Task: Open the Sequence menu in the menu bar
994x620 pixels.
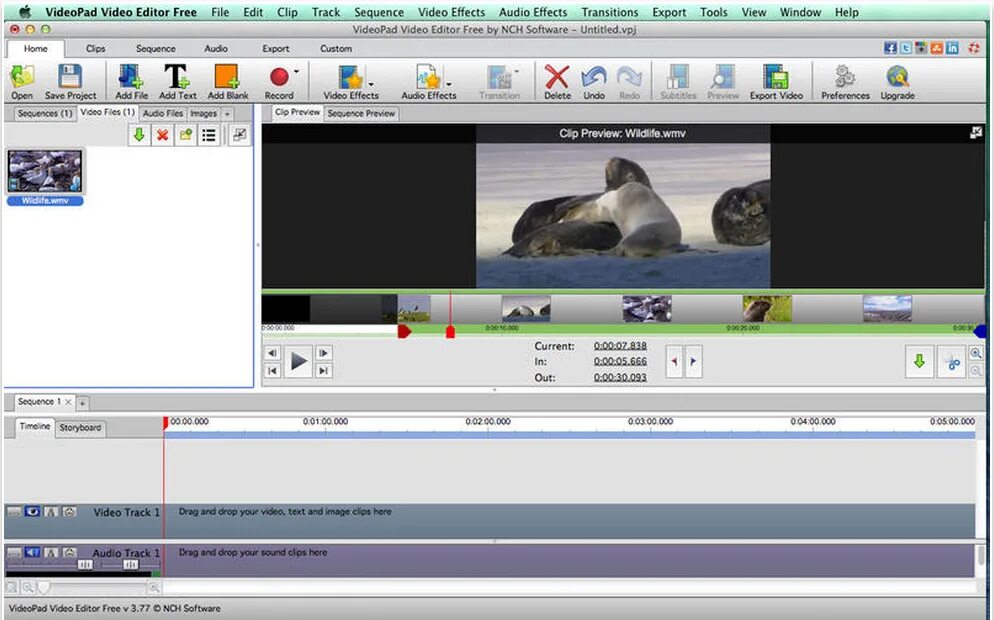Action: 378,12
